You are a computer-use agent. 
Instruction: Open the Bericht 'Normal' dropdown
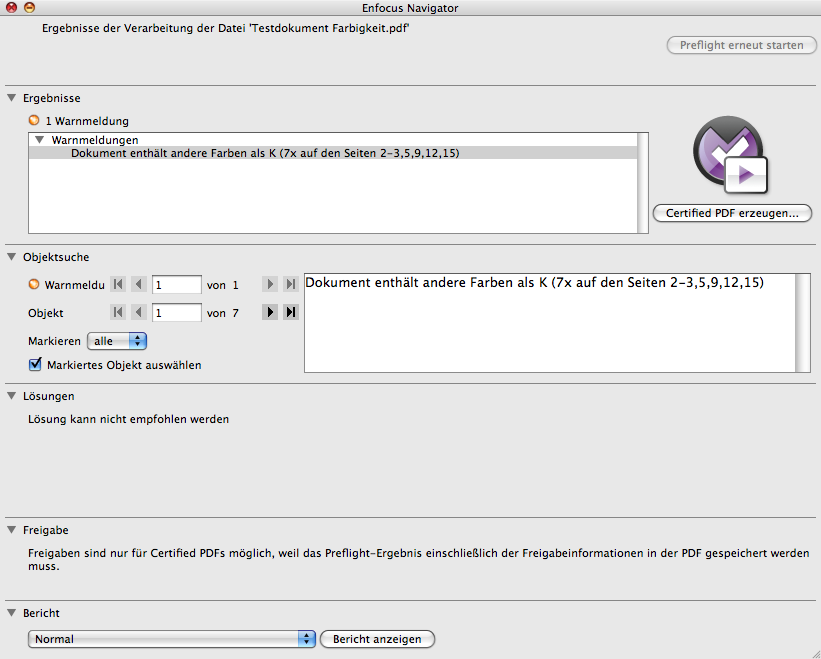[x=171, y=639]
